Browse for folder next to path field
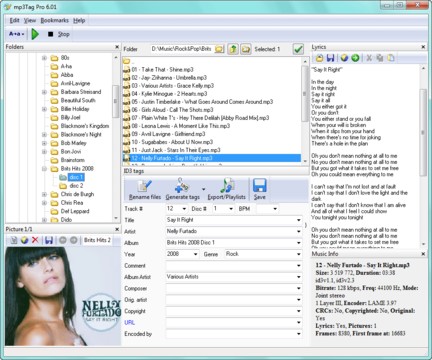 [219, 49]
